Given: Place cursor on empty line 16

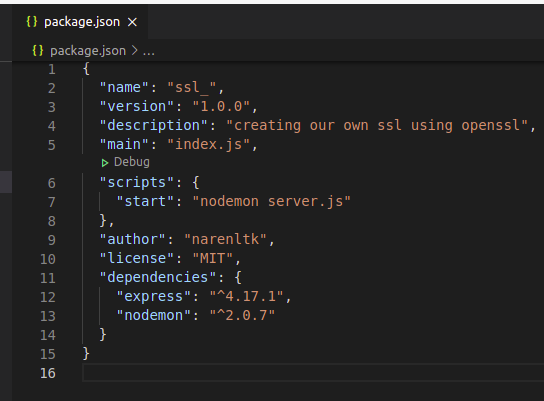Looking at the screenshot, I should click(312, 373).
